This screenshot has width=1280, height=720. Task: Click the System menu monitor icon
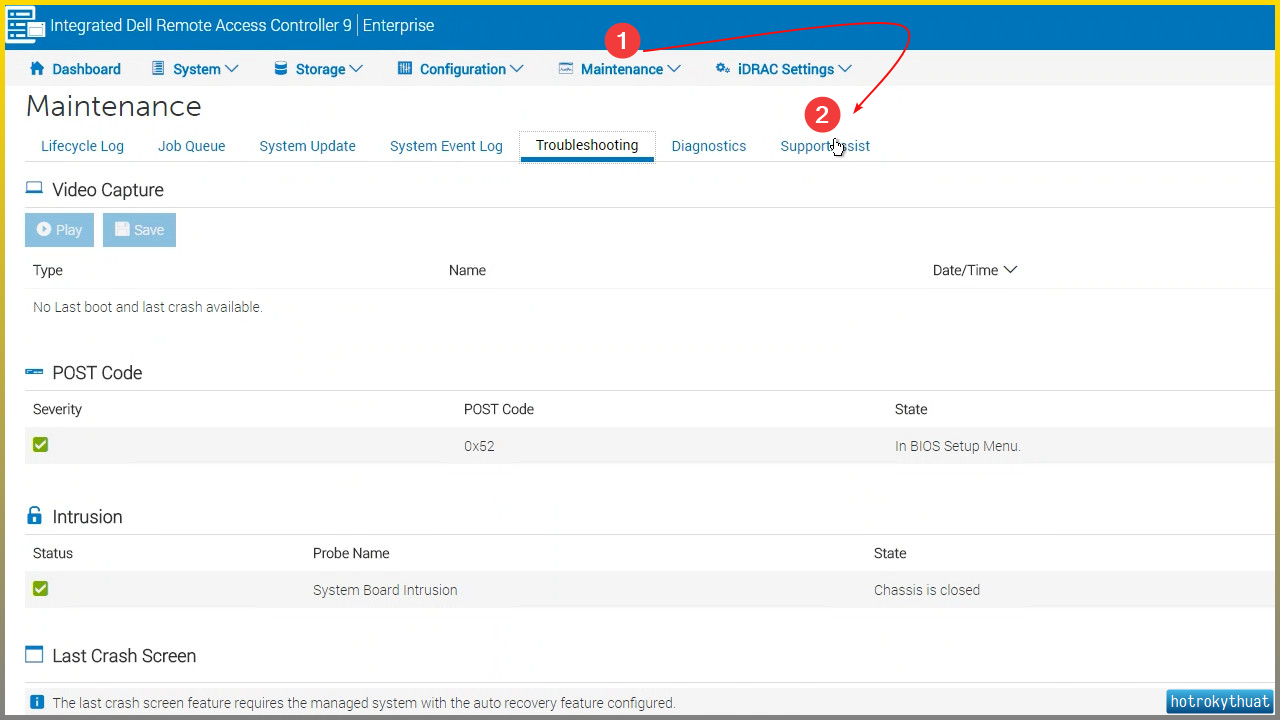[x=158, y=69]
